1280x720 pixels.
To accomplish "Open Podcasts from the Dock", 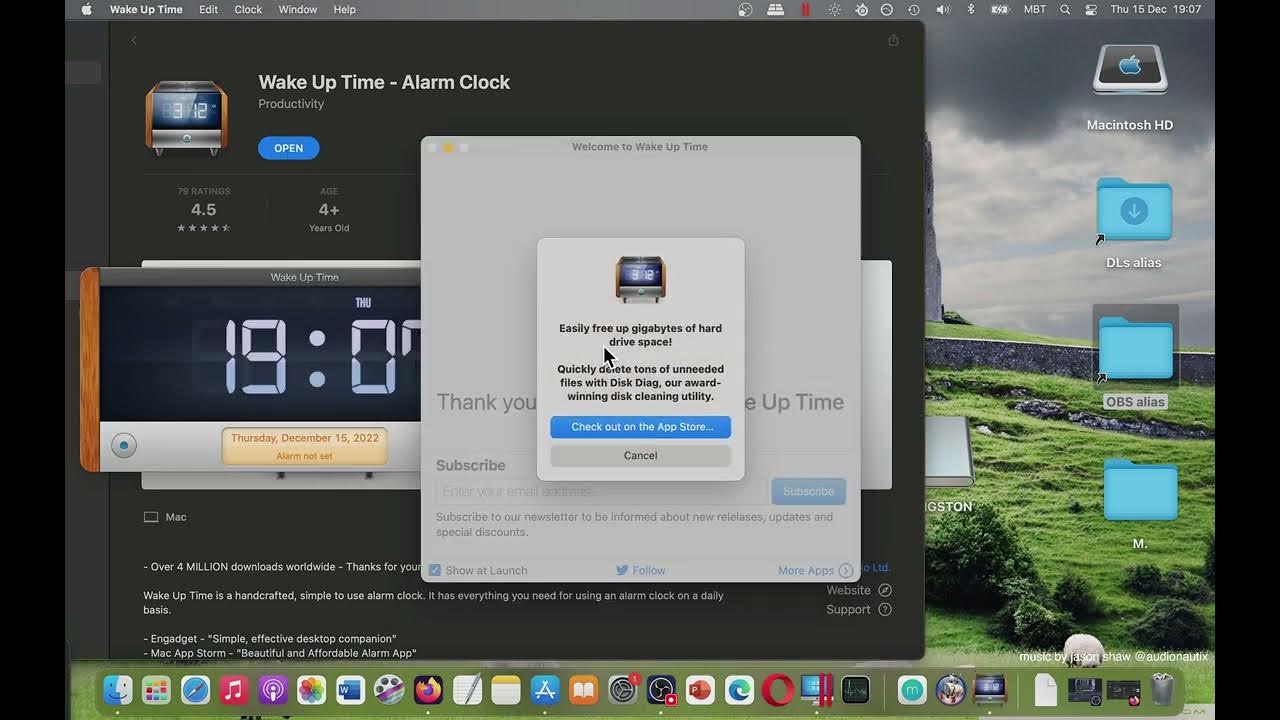I will 273,690.
